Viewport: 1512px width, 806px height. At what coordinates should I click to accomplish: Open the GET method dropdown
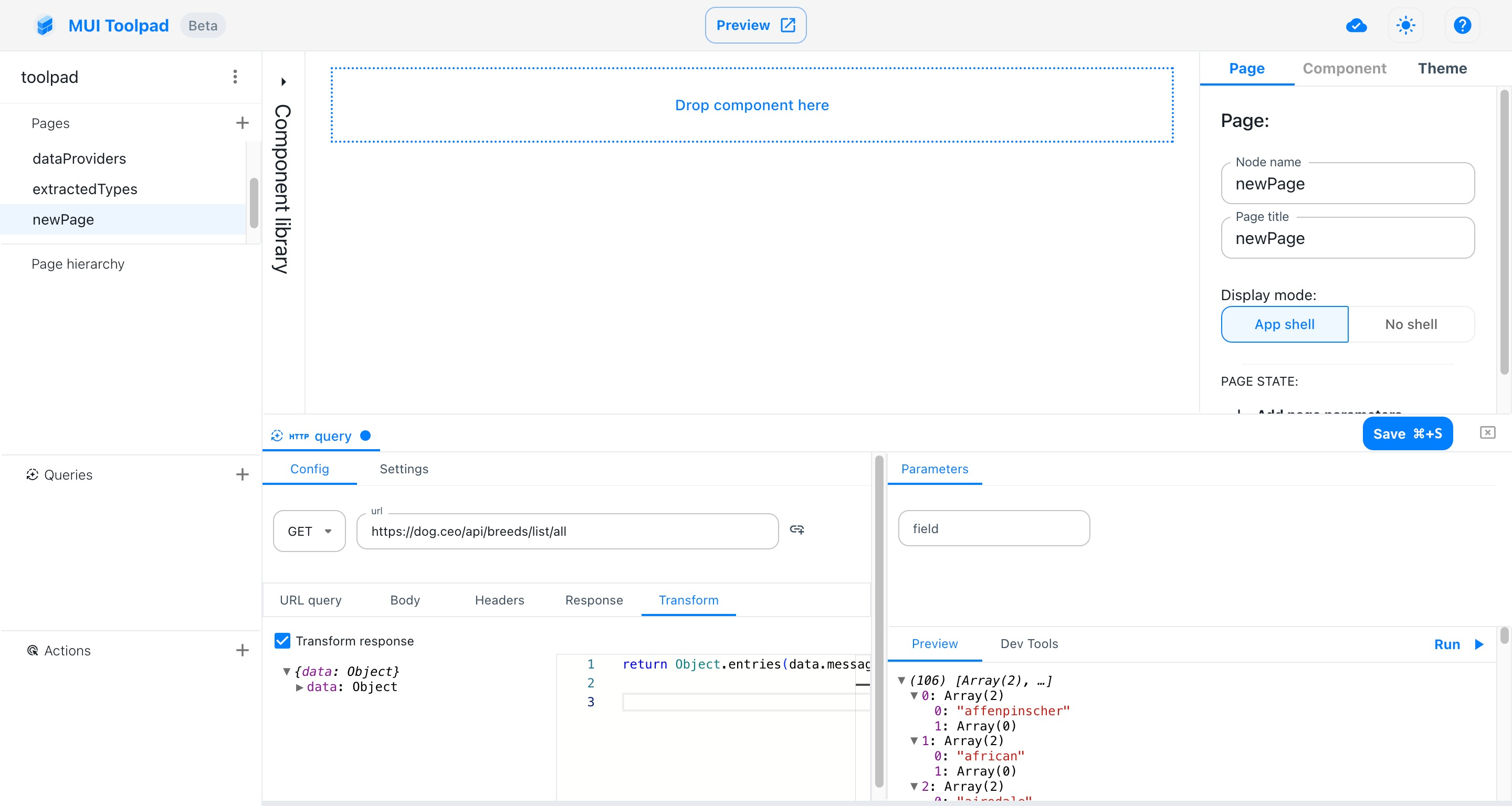[309, 532]
